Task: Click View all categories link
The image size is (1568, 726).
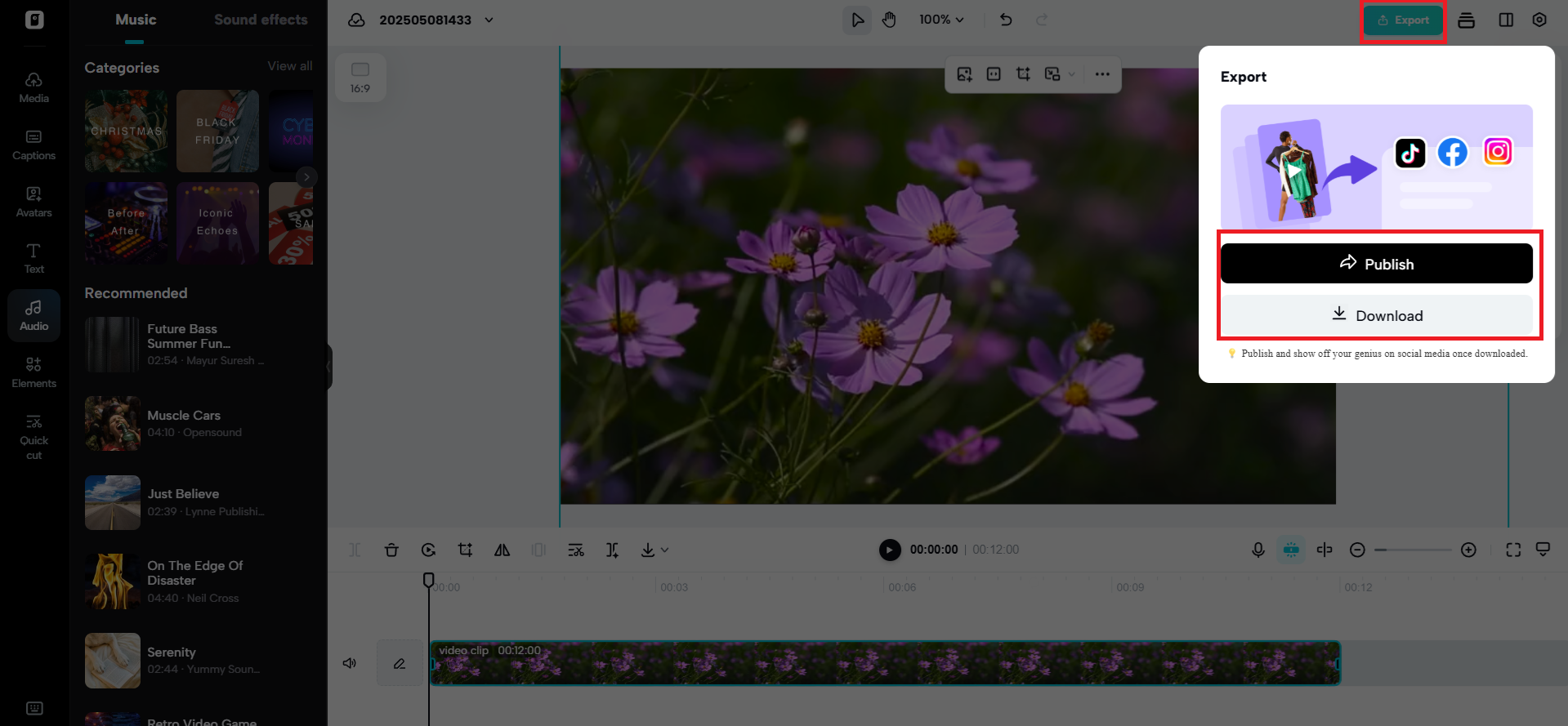Action: tap(290, 66)
